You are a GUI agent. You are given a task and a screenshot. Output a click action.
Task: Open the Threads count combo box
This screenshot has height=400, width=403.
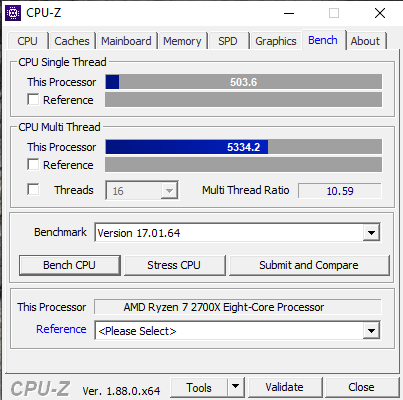pos(142,190)
